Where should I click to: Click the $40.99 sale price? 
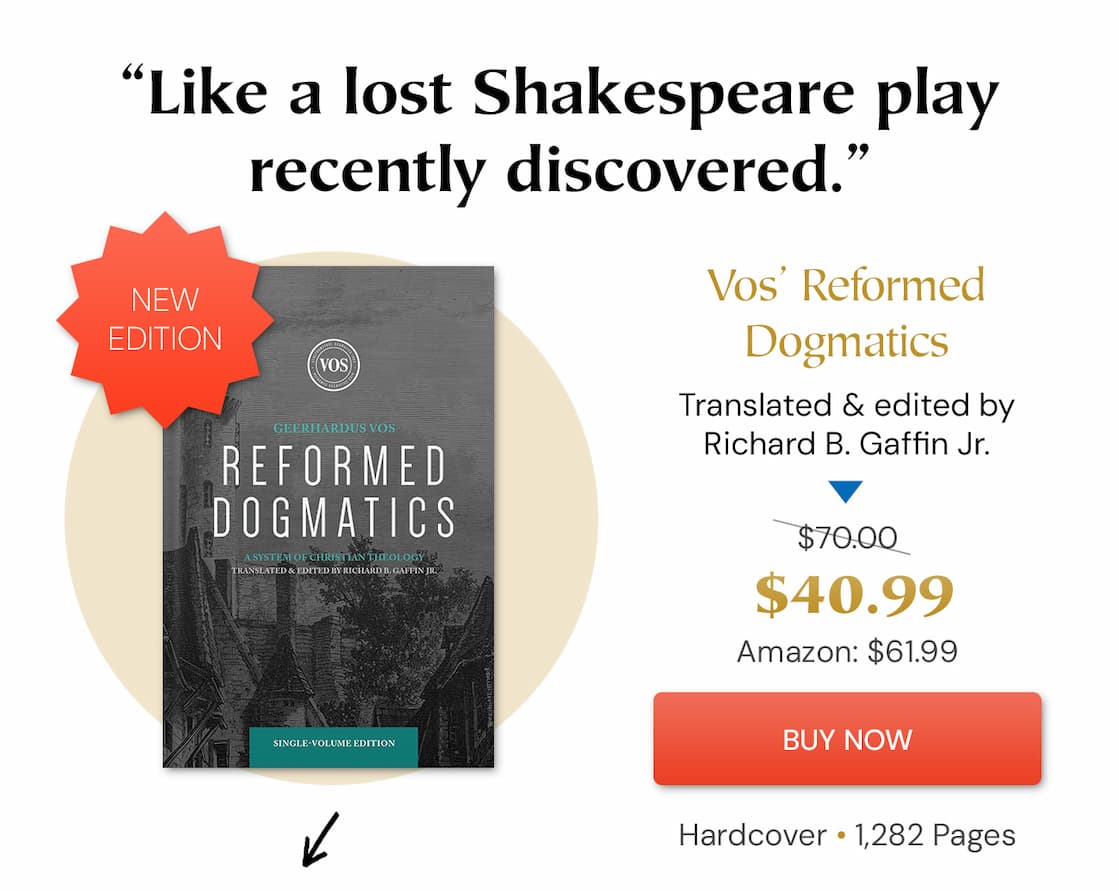pyautogui.click(x=854, y=595)
